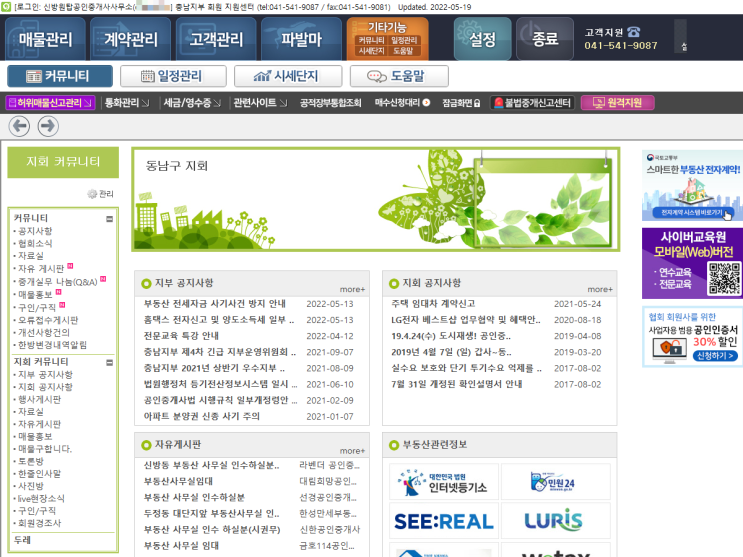Image resolution: width=743 pixels, height=557 pixels.
Task: Open 협회소식 in the sidebar
Action: tap(35, 243)
